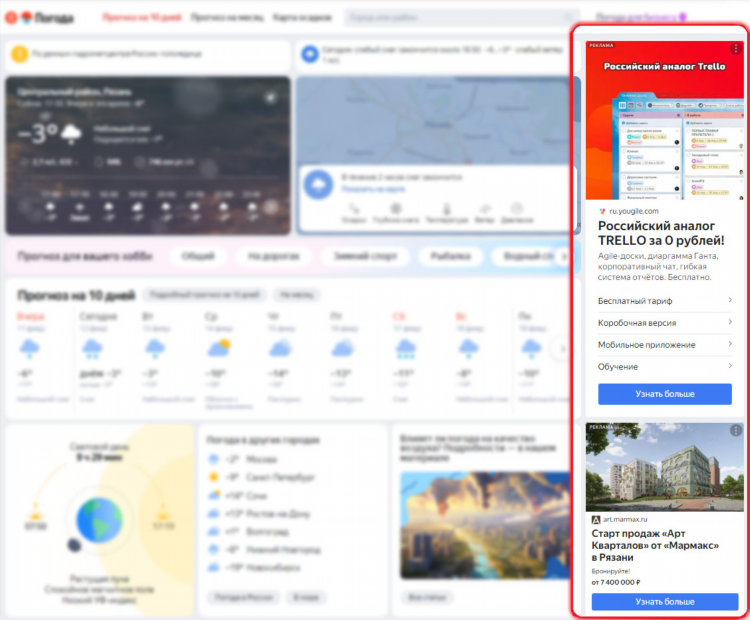Image resolution: width=750 pixels, height=620 pixels.
Task: Click Показать на карте link
Action: click(x=373, y=189)
